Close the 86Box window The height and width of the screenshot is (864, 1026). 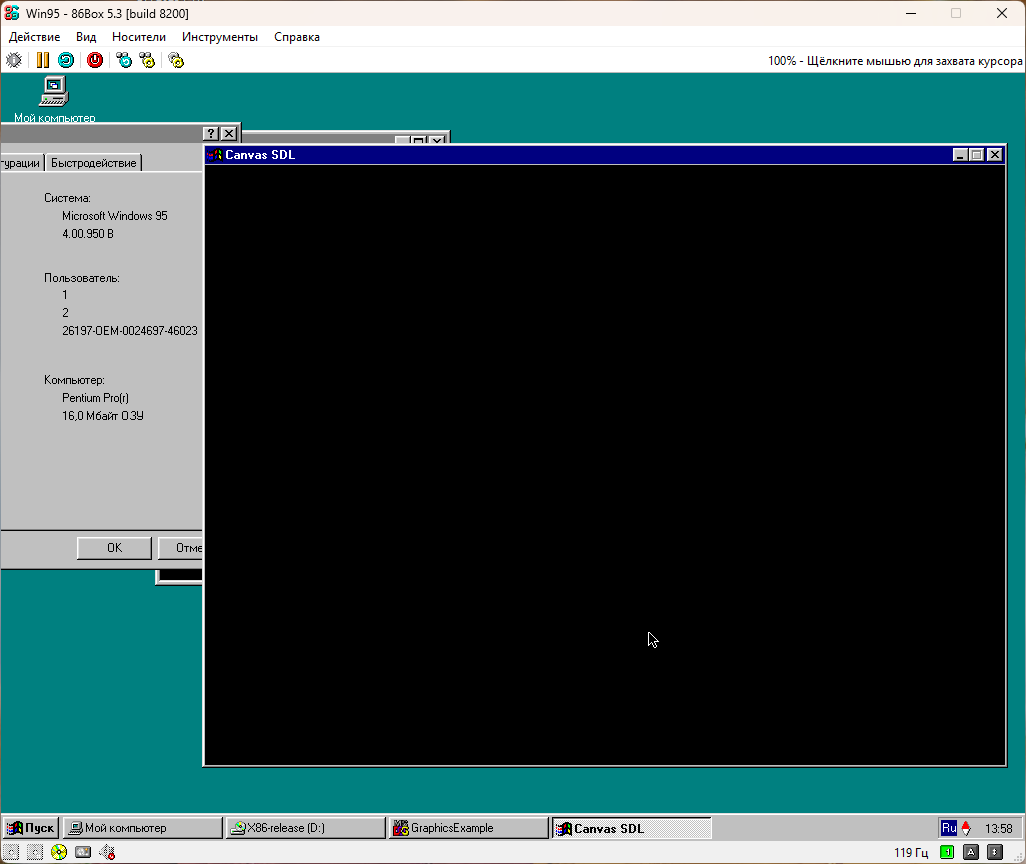[1002, 13]
